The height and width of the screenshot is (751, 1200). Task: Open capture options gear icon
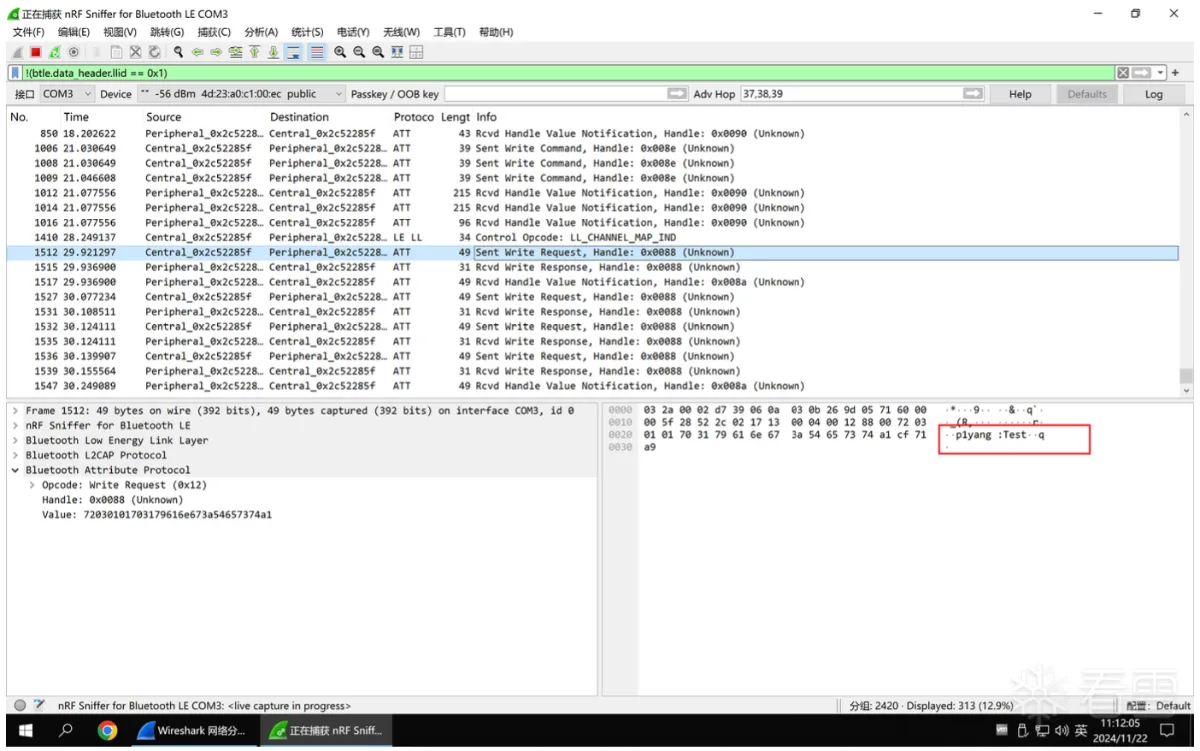tap(73, 52)
